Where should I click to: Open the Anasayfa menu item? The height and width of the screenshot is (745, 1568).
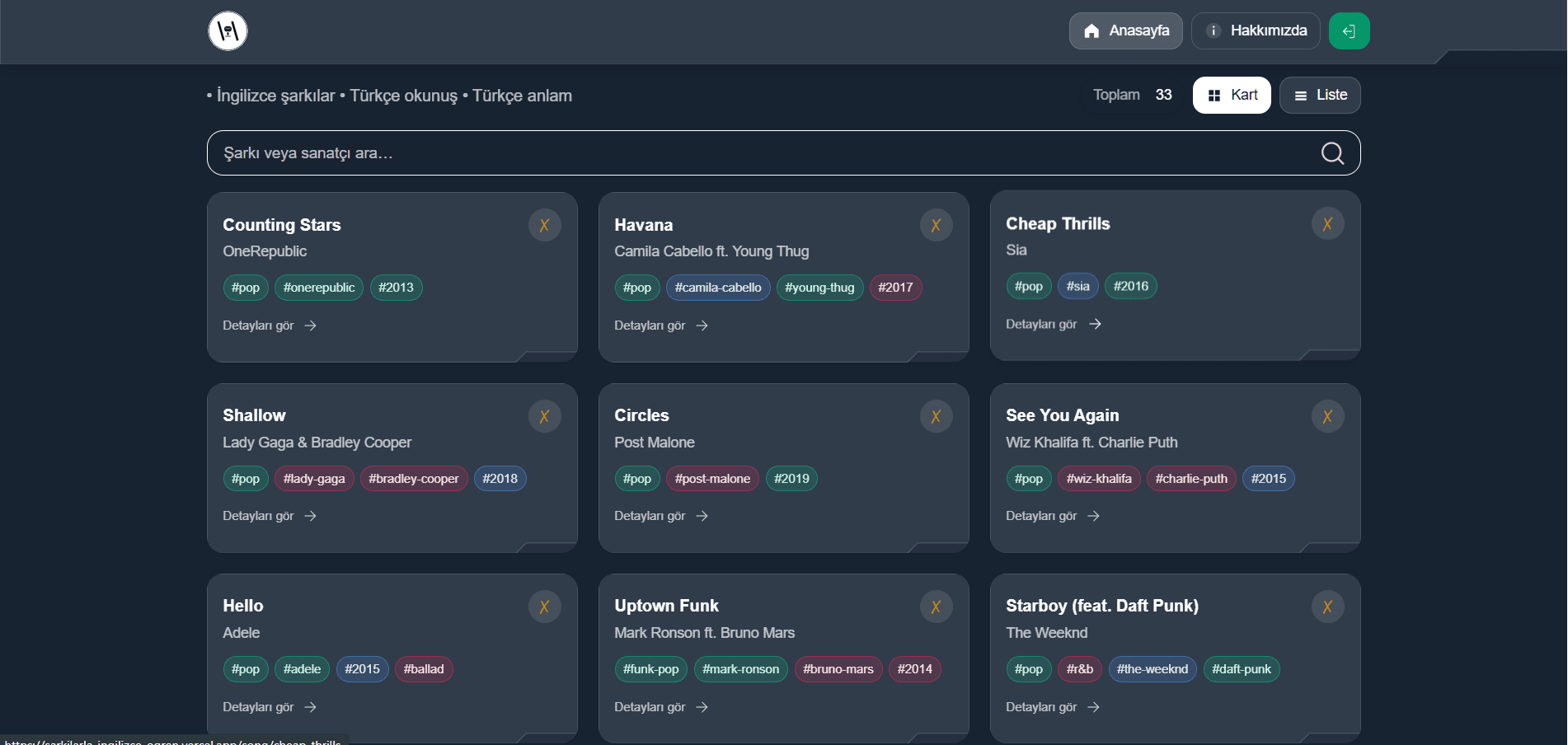tap(1125, 31)
